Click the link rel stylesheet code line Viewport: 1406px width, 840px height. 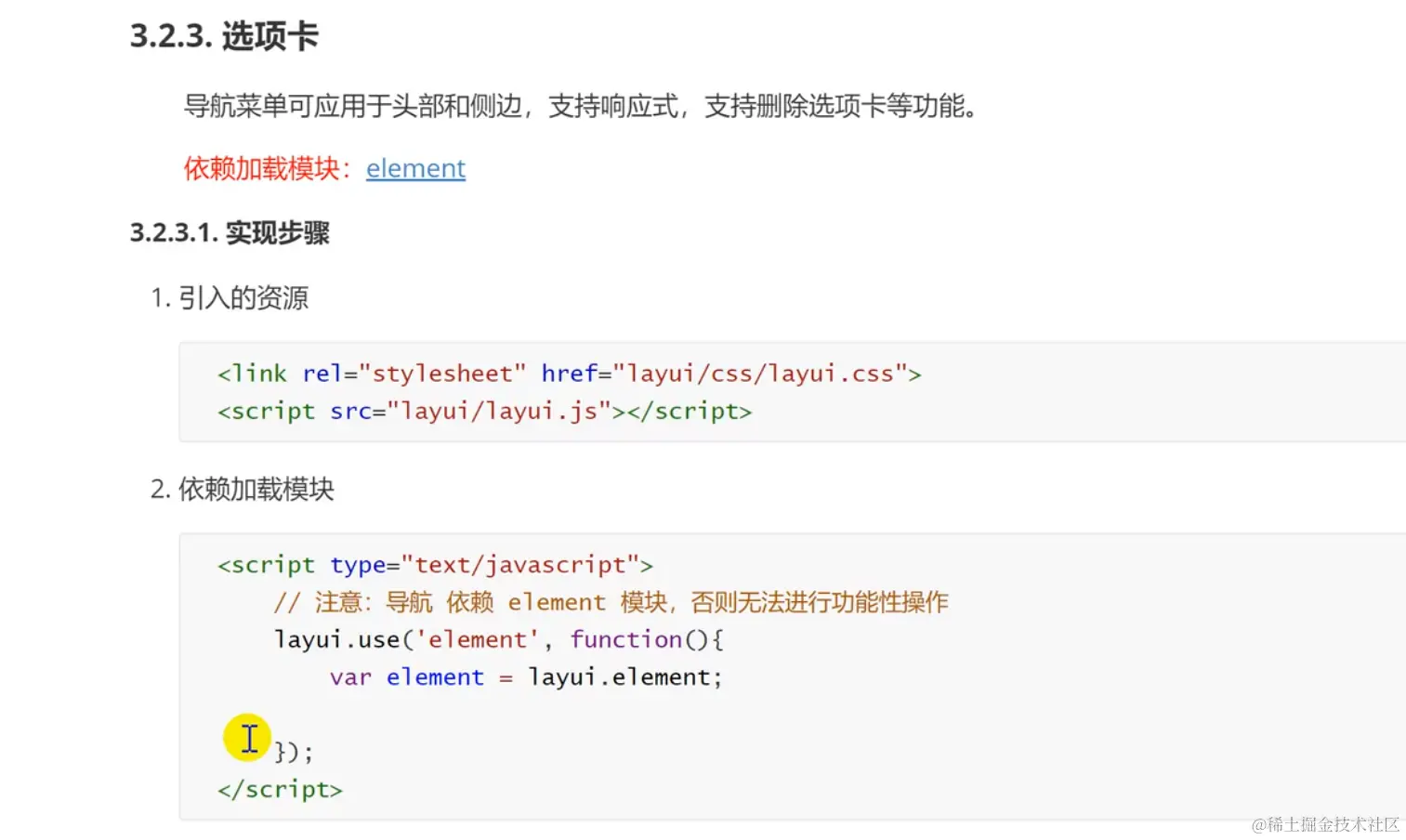tap(569, 374)
